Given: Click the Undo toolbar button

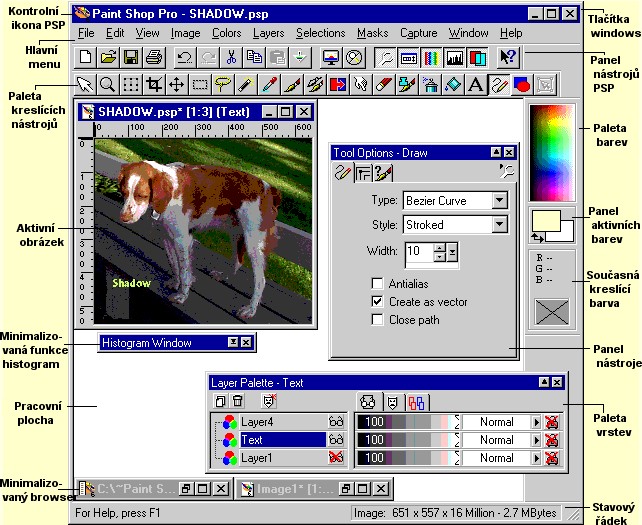Looking at the screenshot, I should 184,58.
